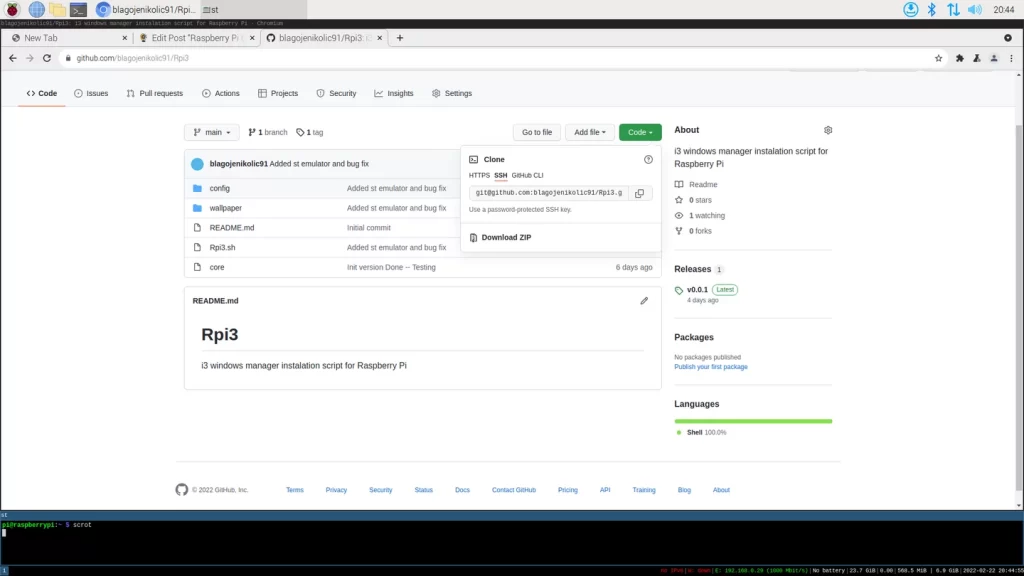Viewport: 1024px width, 576px height.
Task: Open the Rpi3.sh file
Action: click(x=222, y=247)
